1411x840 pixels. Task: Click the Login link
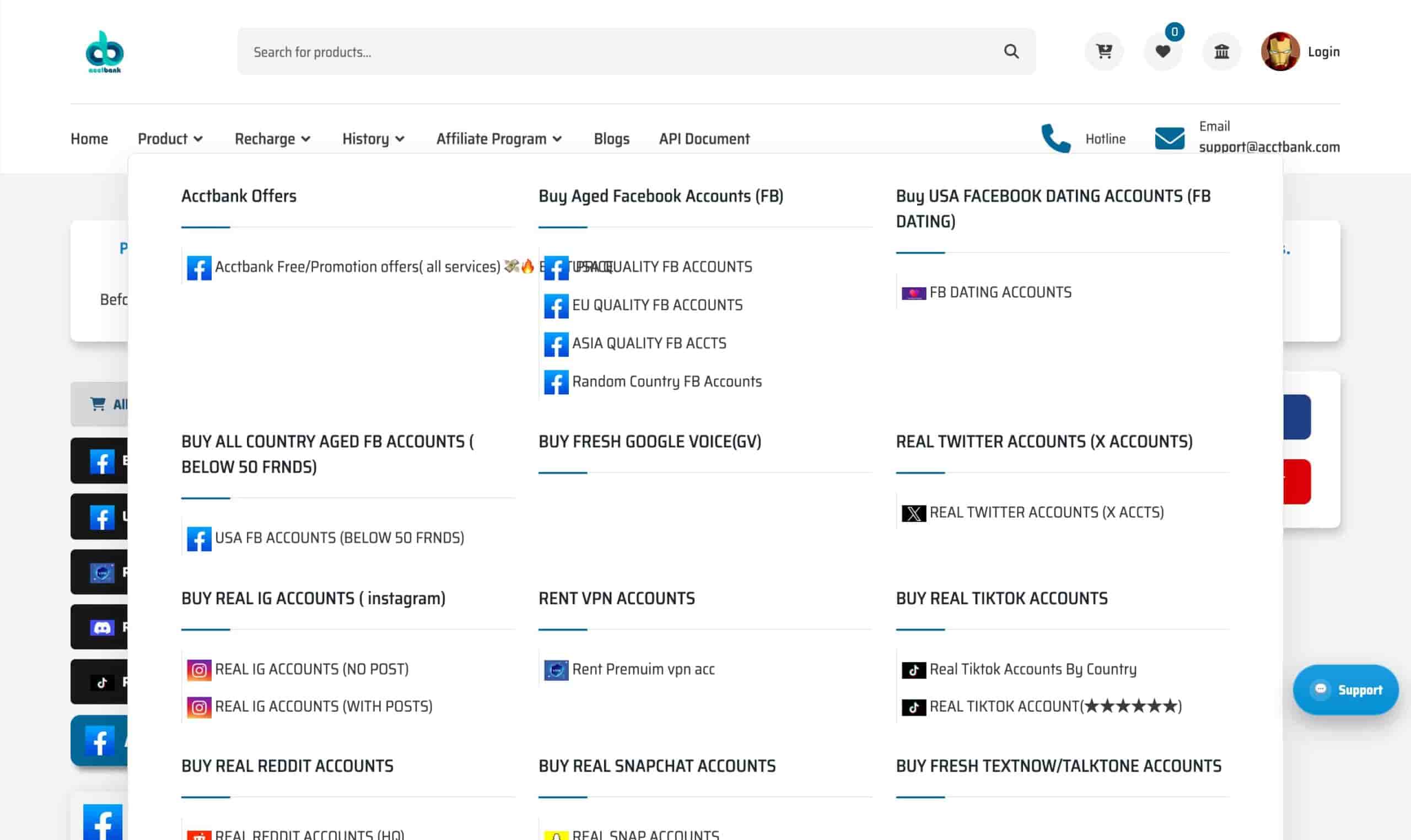[1323, 51]
